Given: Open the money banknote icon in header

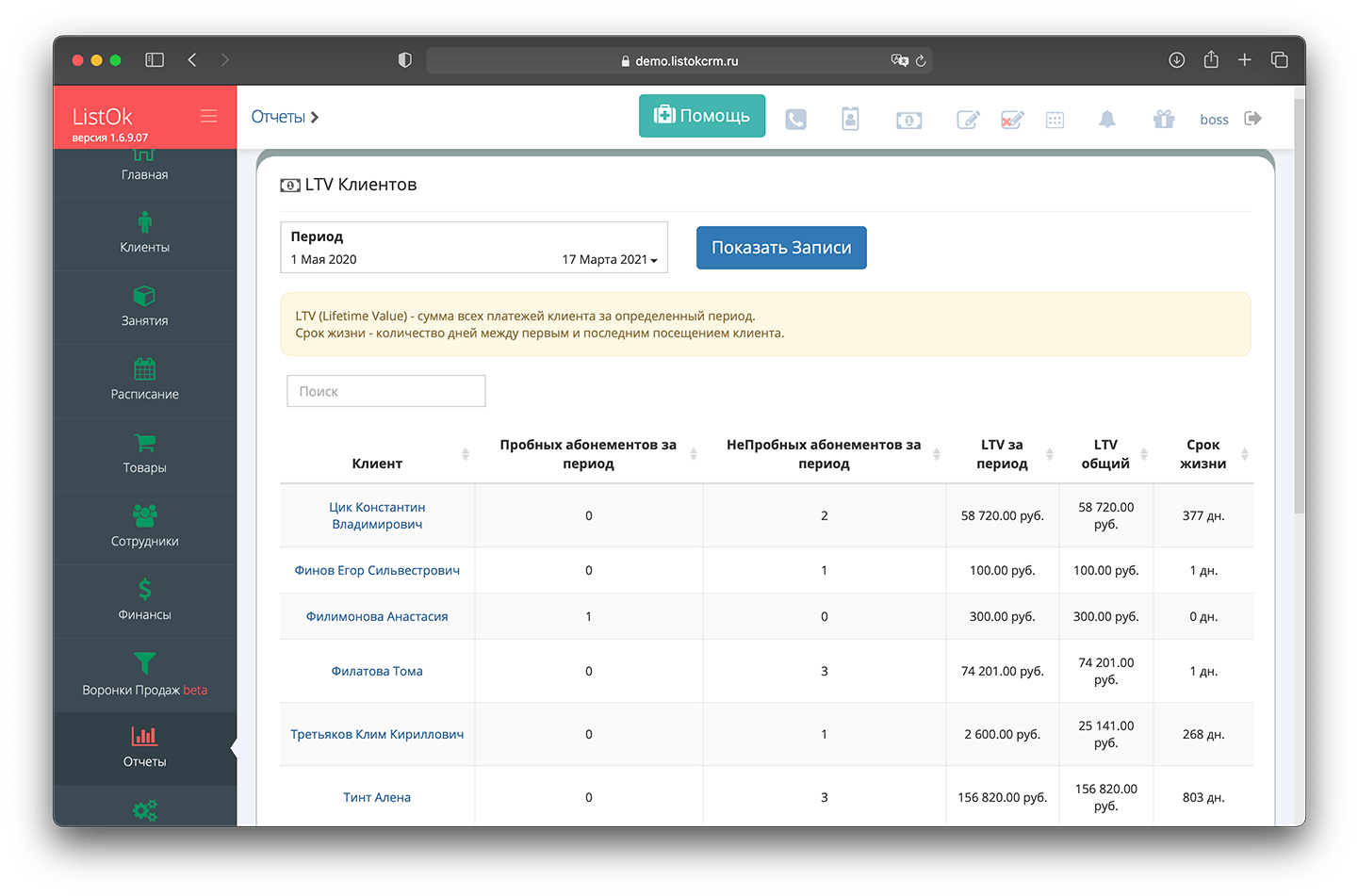Looking at the screenshot, I should 908,120.
